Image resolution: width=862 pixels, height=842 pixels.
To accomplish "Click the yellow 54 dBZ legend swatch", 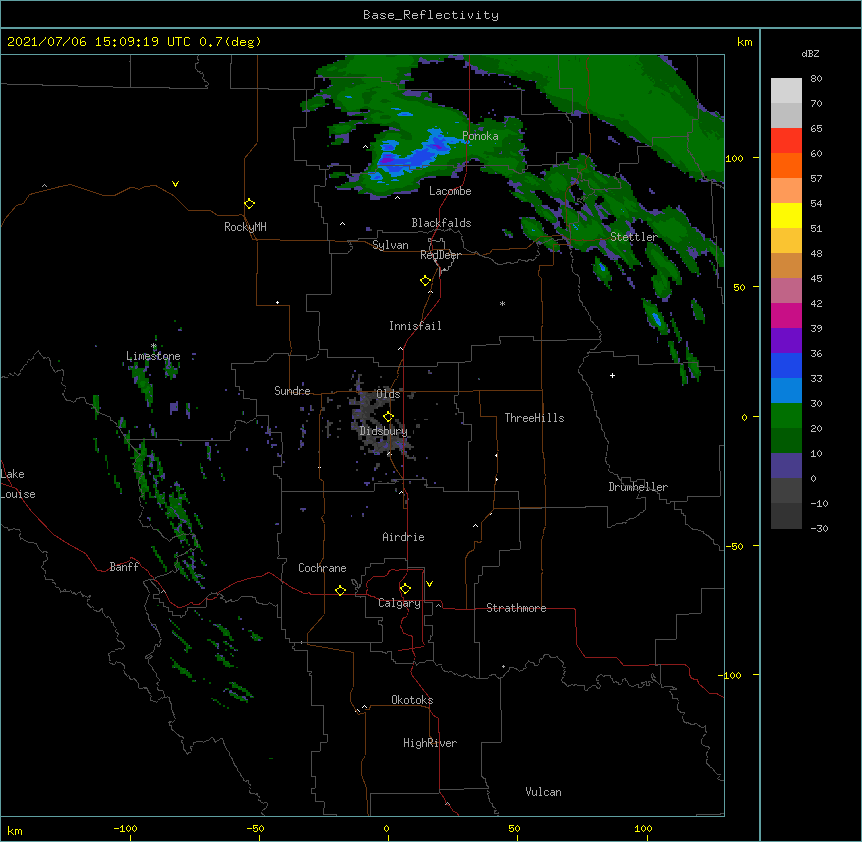I will [786, 215].
